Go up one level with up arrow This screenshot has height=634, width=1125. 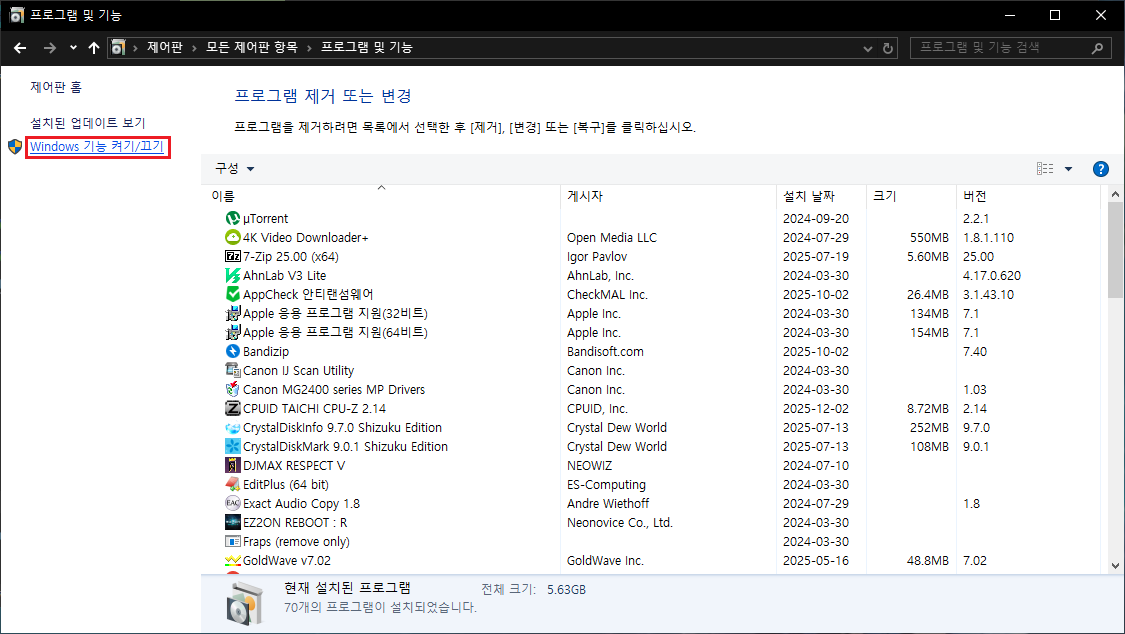[x=94, y=48]
